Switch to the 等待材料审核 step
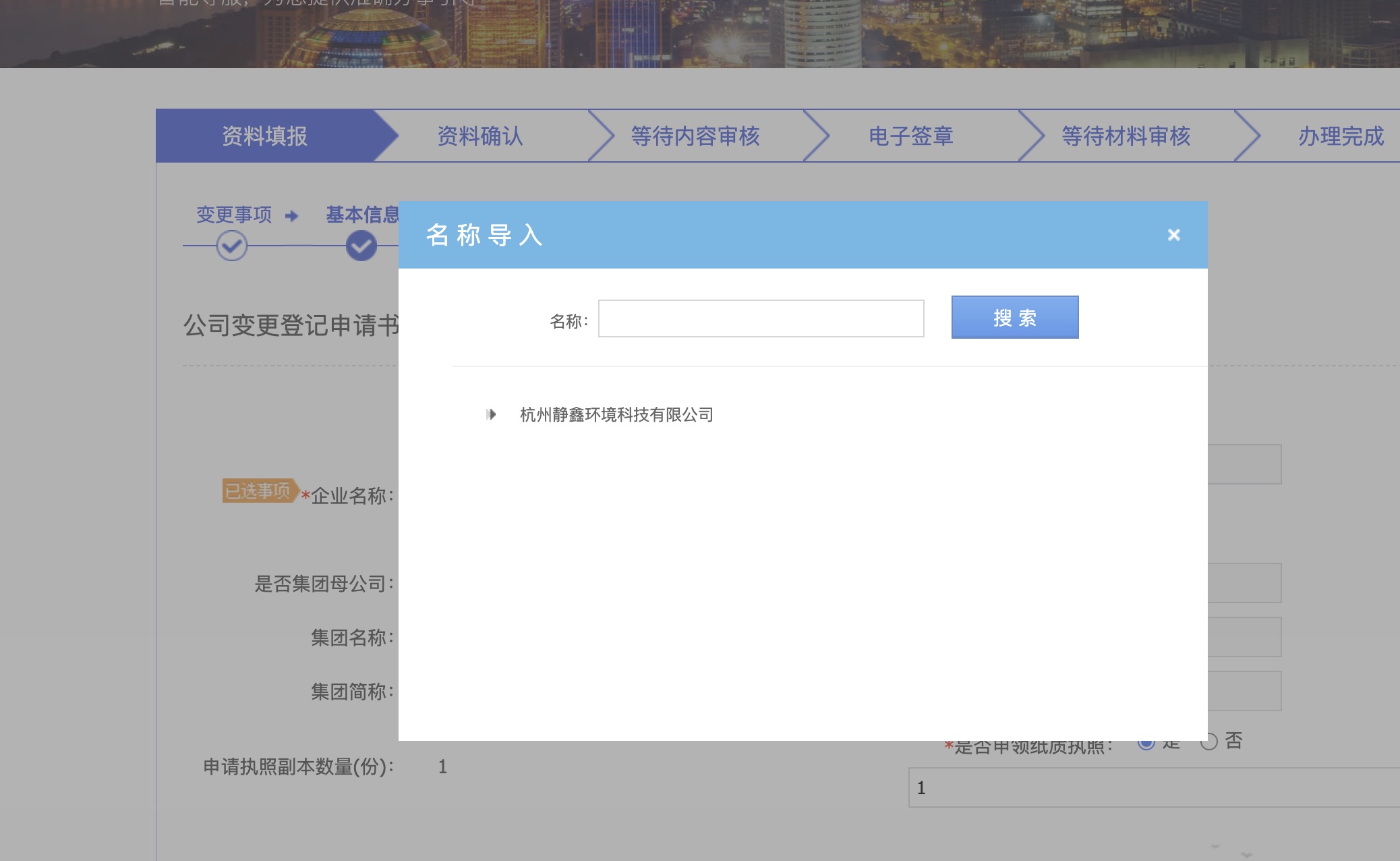 (1126, 136)
